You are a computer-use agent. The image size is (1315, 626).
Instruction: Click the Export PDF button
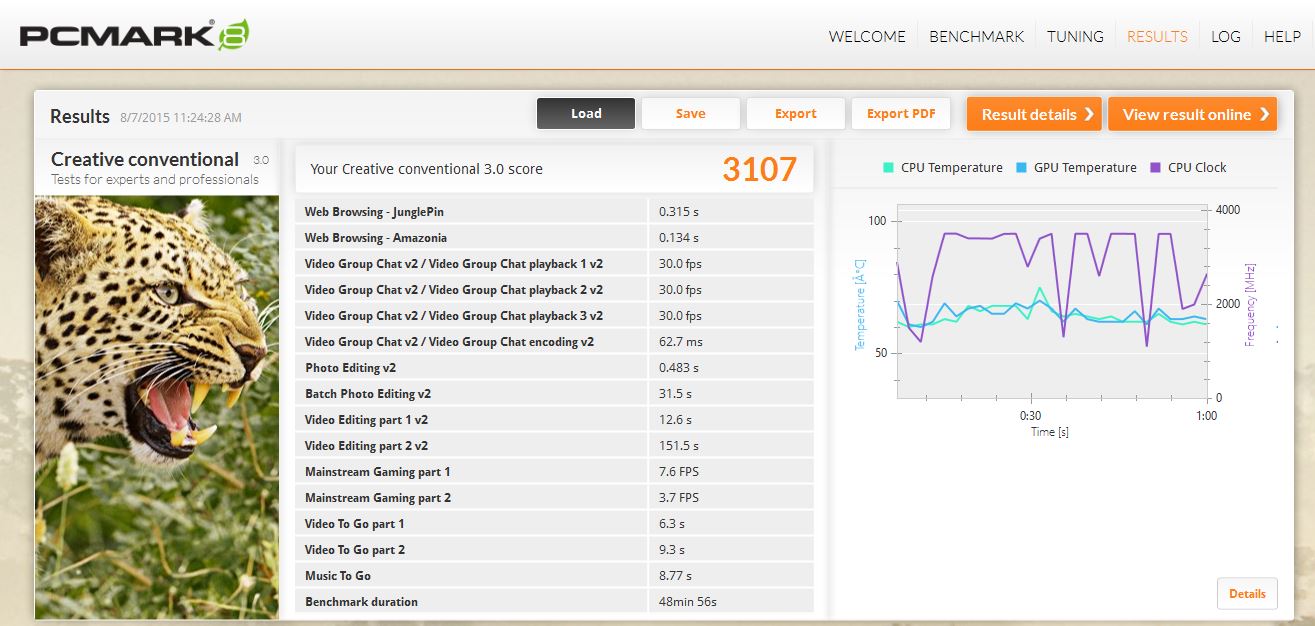[x=900, y=113]
